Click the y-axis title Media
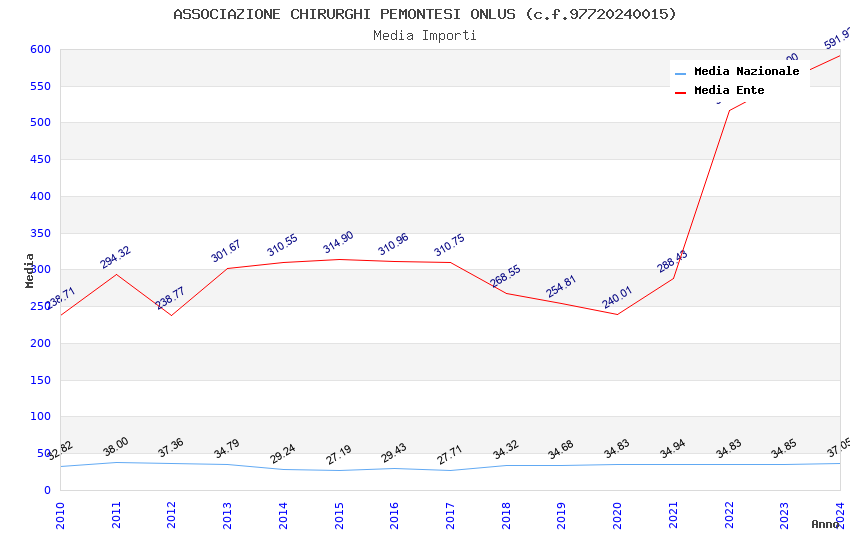Screen dimensions: 850x550 pos(29,270)
